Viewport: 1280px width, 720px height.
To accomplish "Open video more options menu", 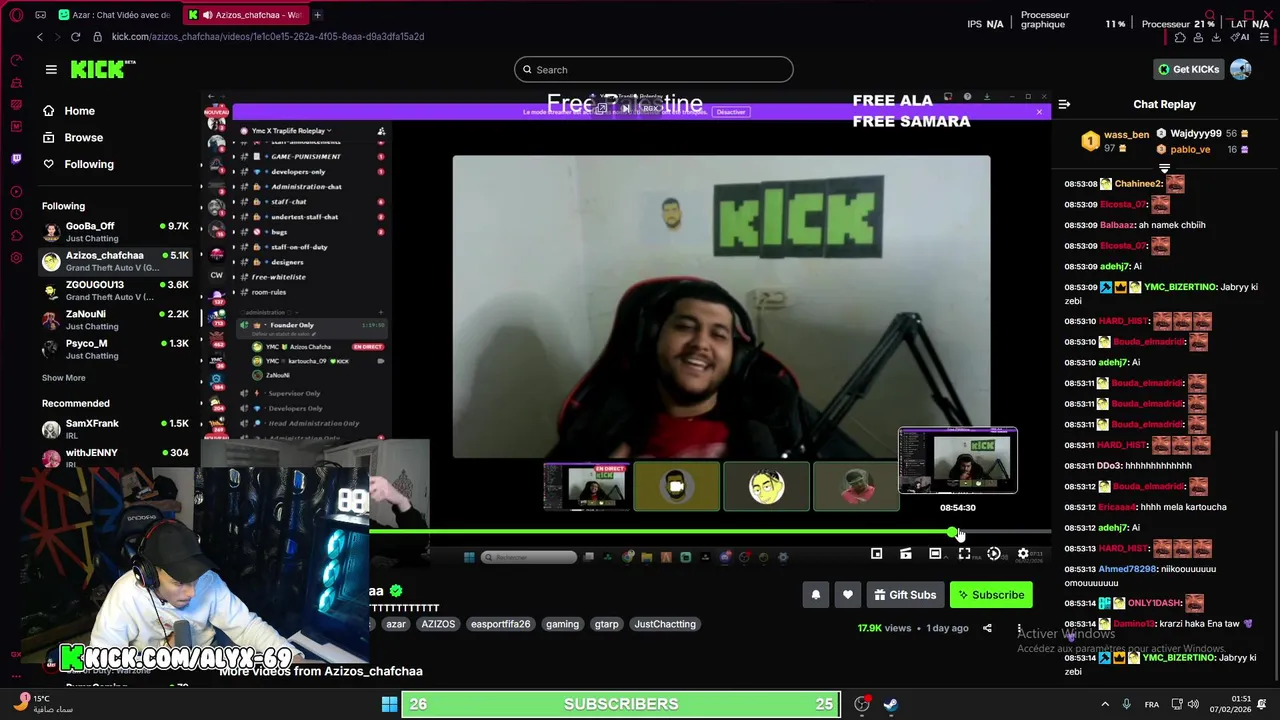I will pos(1019,628).
